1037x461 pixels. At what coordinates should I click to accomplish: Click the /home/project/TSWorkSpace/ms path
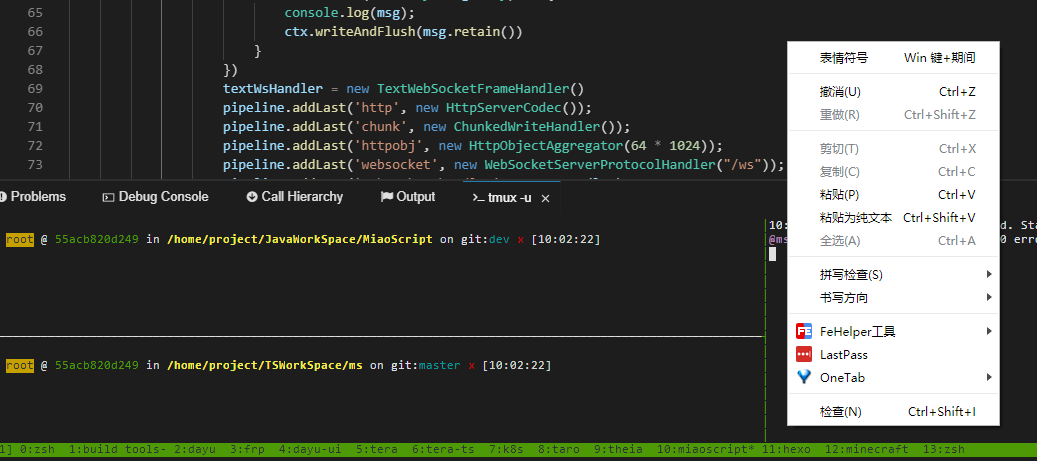pyautogui.click(x=265, y=365)
